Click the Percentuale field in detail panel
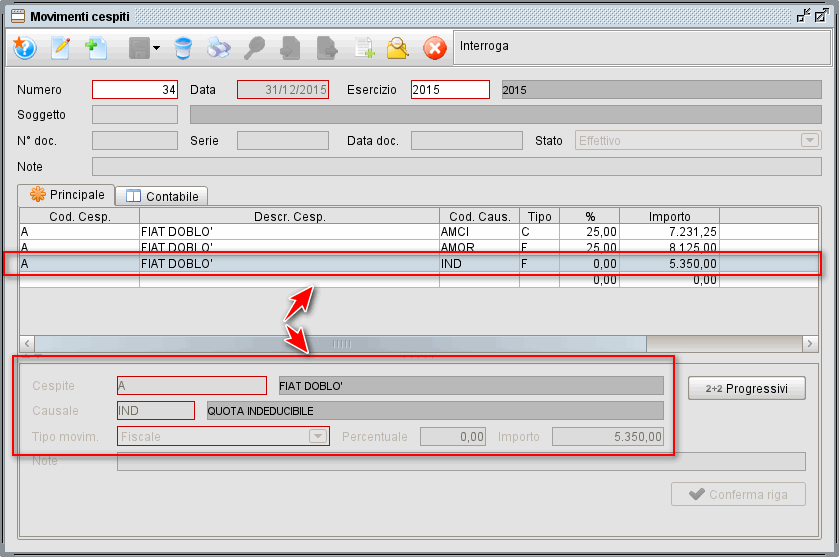 point(453,436)
